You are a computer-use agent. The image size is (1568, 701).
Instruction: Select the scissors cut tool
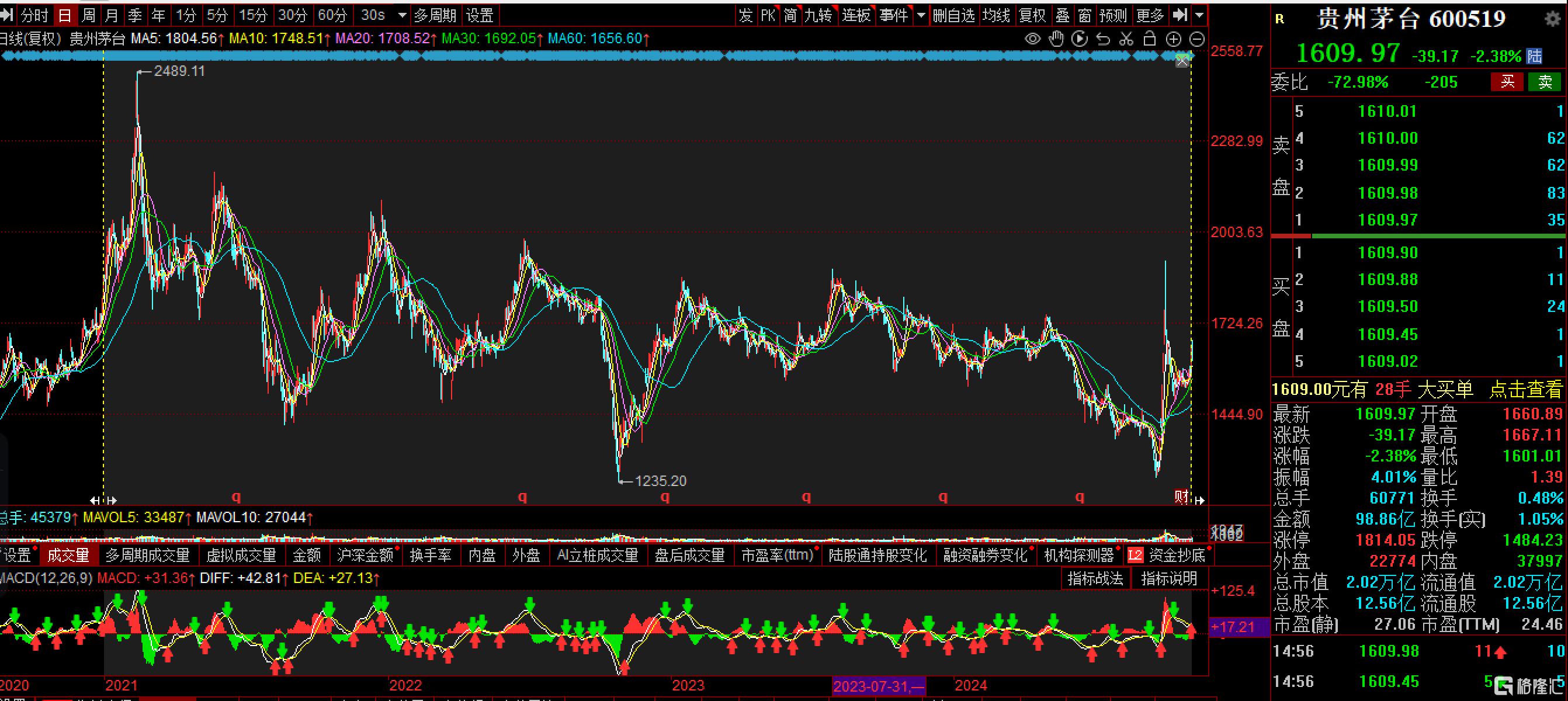tap(1126, 39)
